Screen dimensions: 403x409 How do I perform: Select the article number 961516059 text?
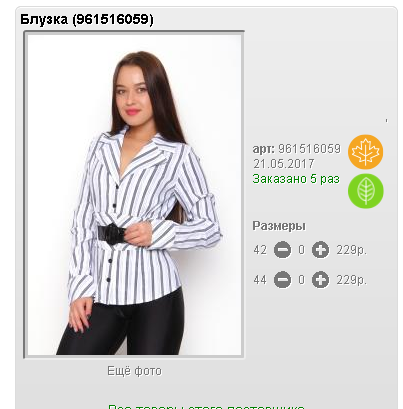(309, 149)
